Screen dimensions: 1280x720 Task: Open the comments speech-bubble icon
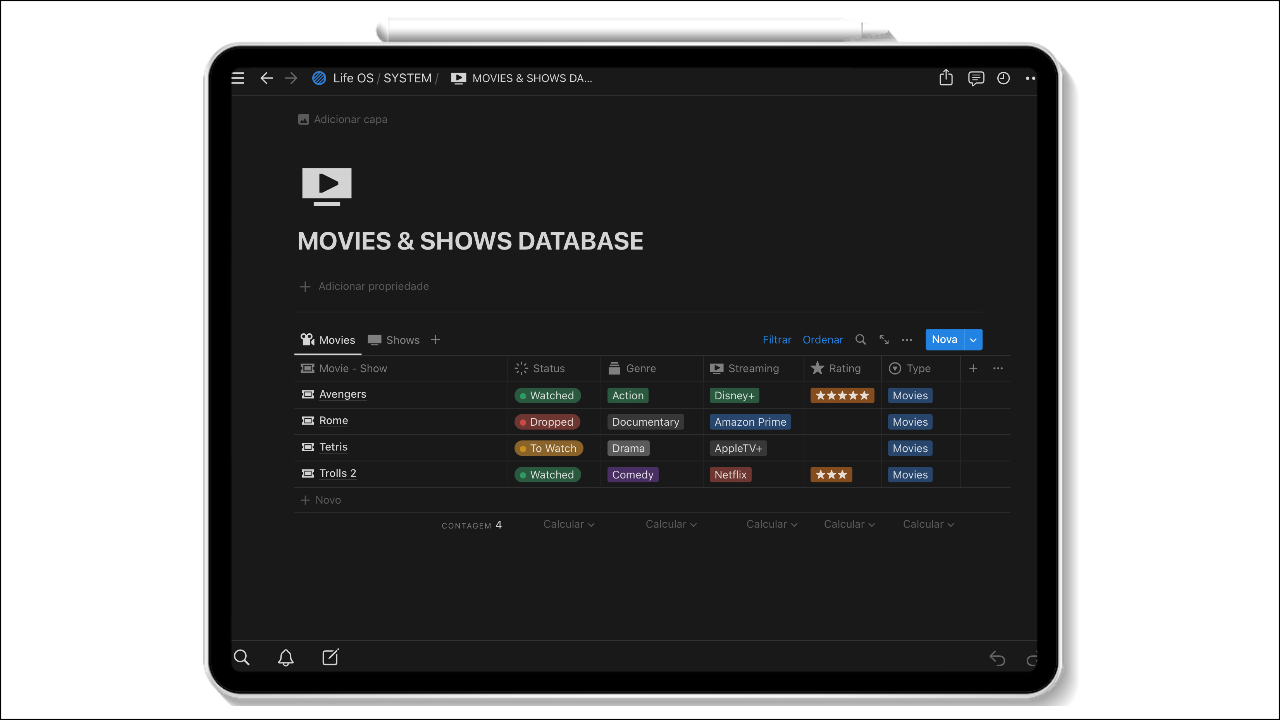click(976, 78)
